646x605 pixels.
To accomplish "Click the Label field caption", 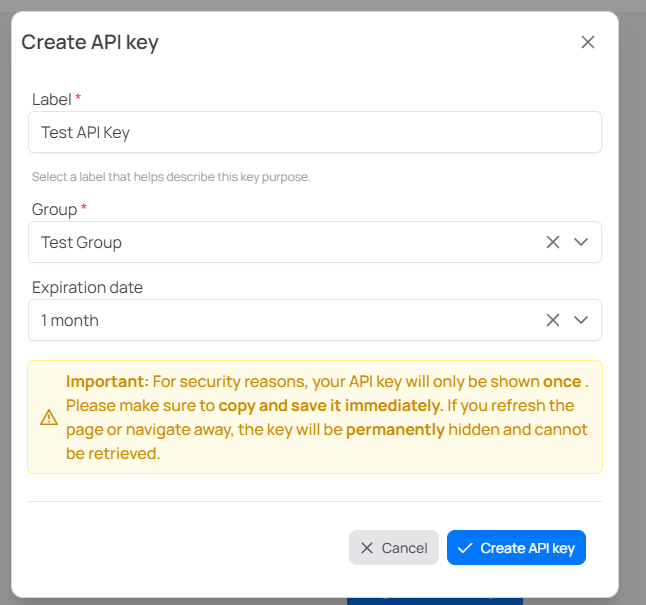I will [x=52, y=99].
